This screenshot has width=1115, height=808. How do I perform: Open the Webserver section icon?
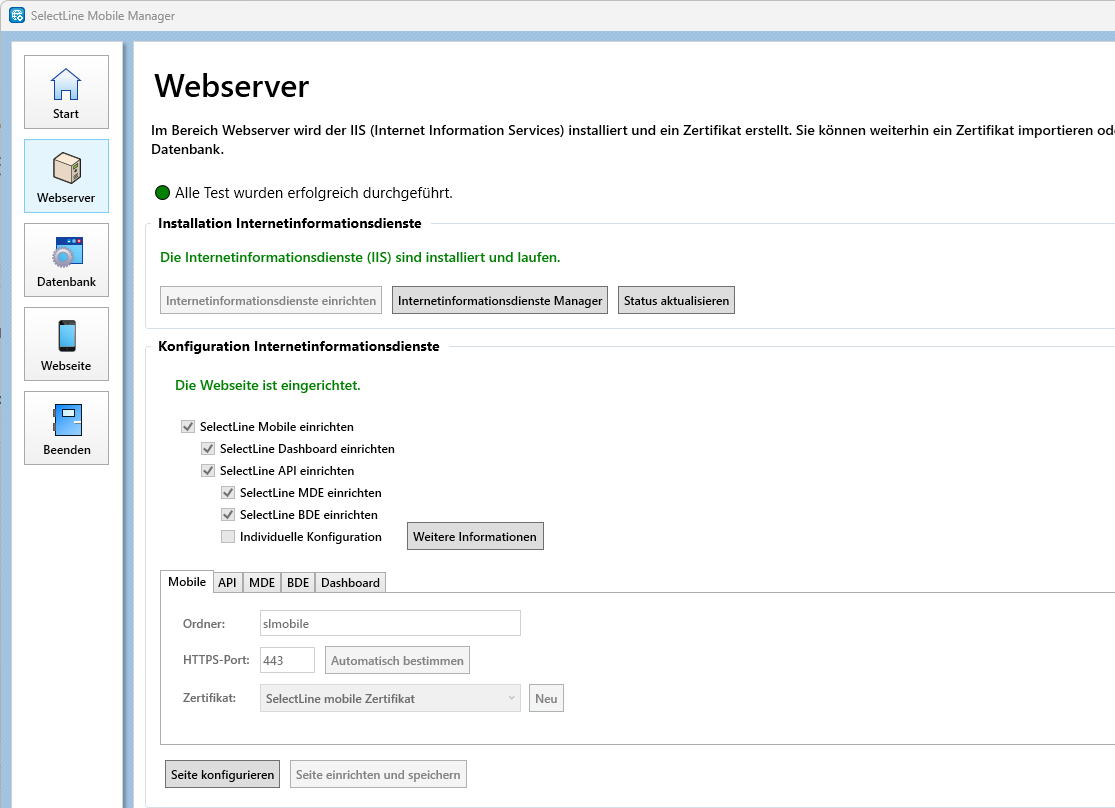pos(66,169)
